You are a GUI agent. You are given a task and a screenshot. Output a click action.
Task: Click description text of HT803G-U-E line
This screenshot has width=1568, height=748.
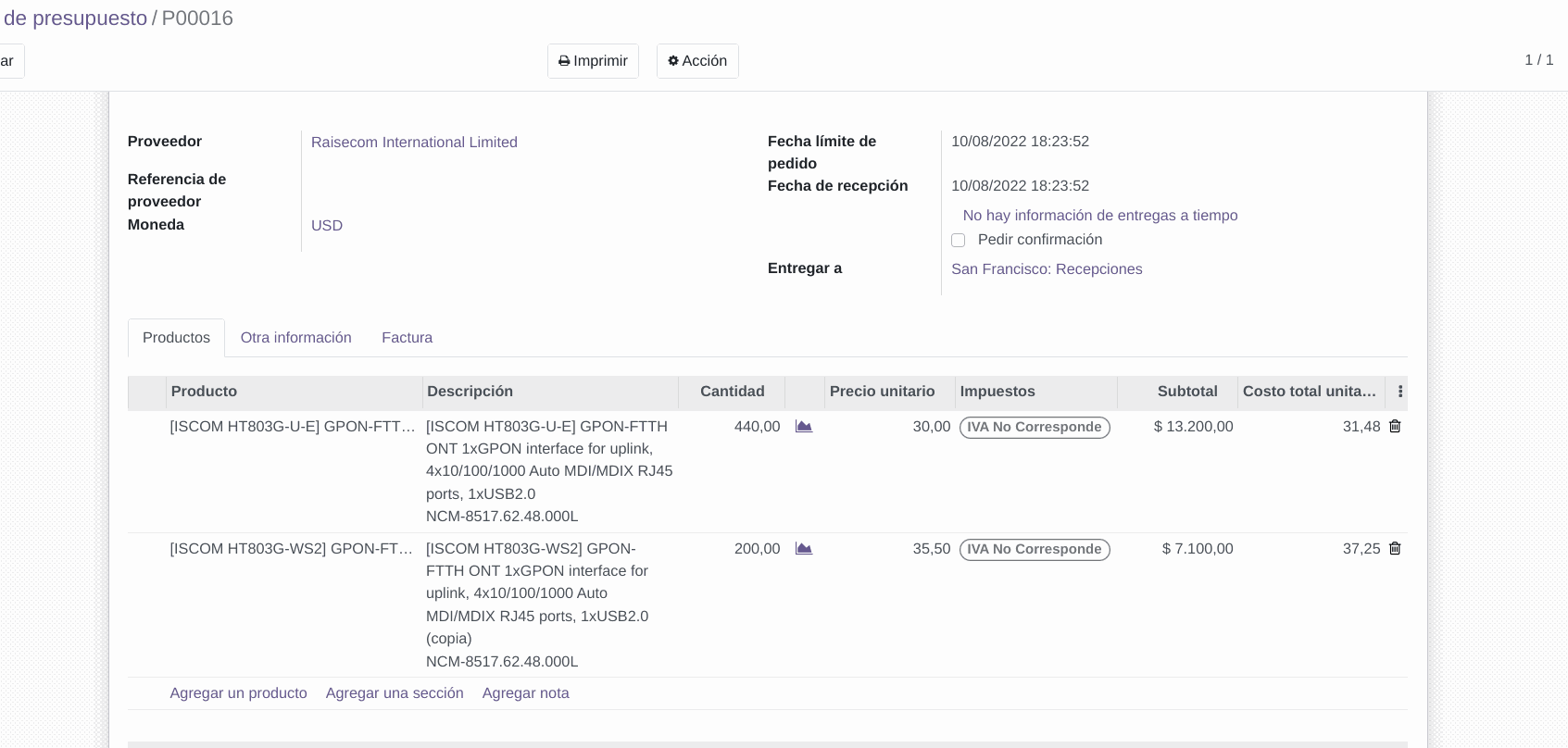coord(549,471)
